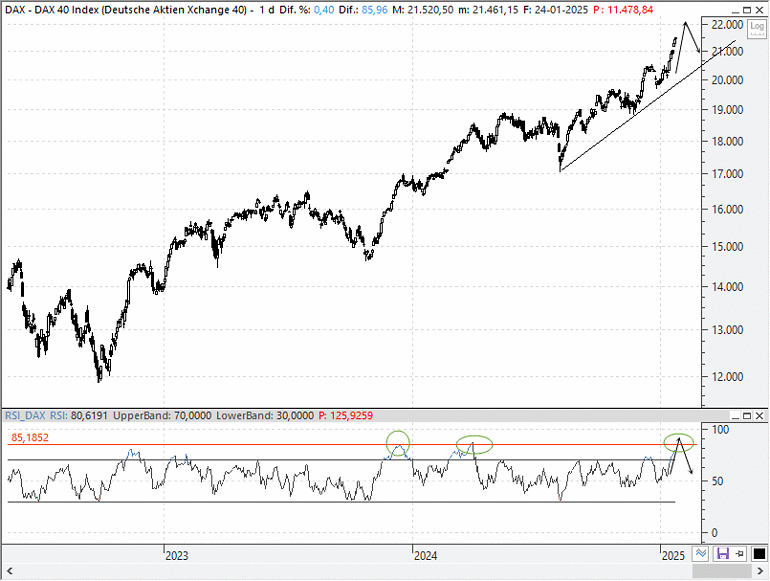Click the orange 85,1852 level label
This screenshot has height=581, width=770.
tap(30, 438)
